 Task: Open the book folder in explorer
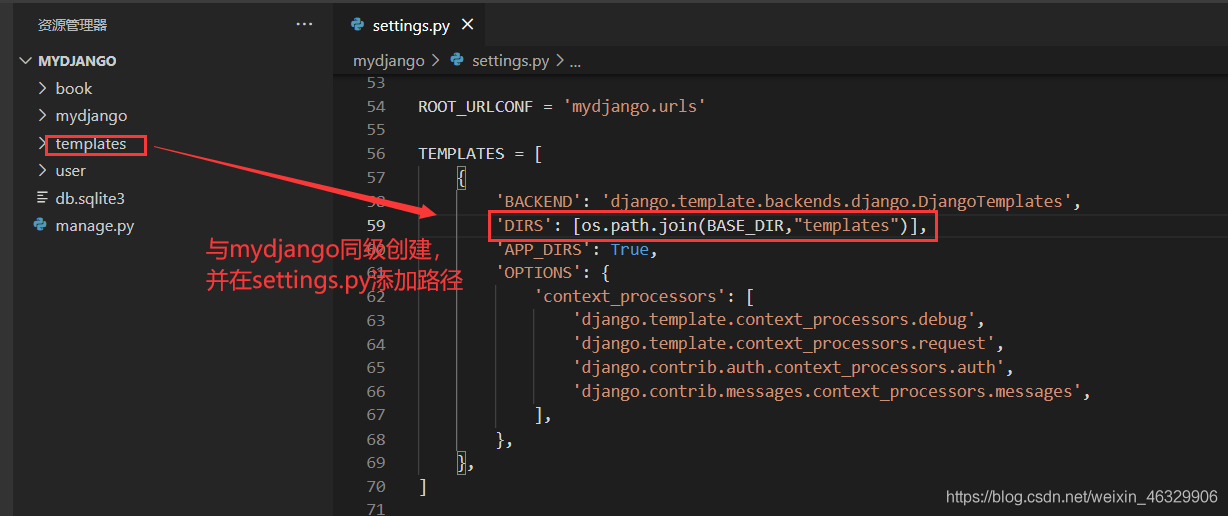[74, 88]
